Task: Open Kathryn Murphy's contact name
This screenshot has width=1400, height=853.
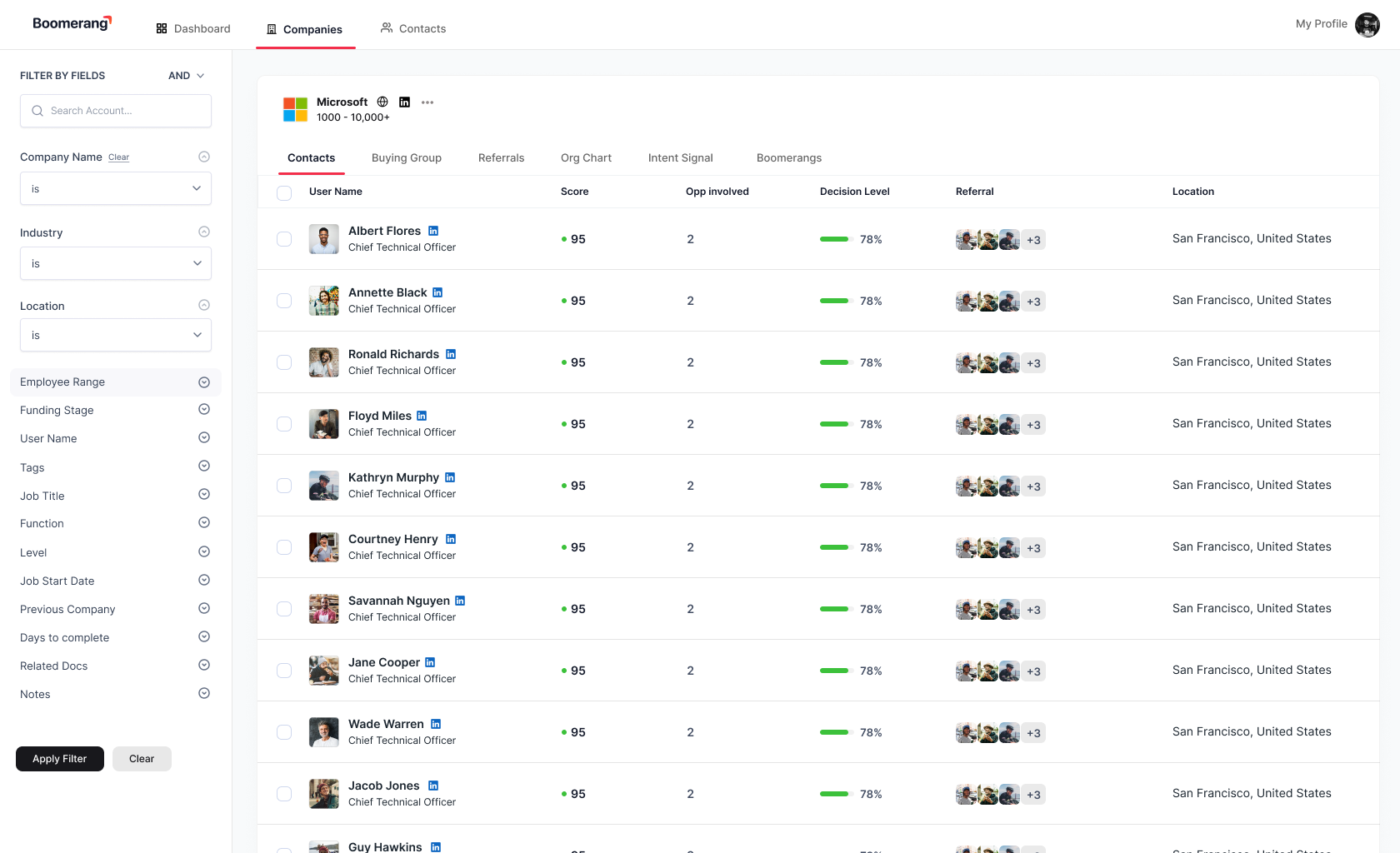Action: coord(393,477)
